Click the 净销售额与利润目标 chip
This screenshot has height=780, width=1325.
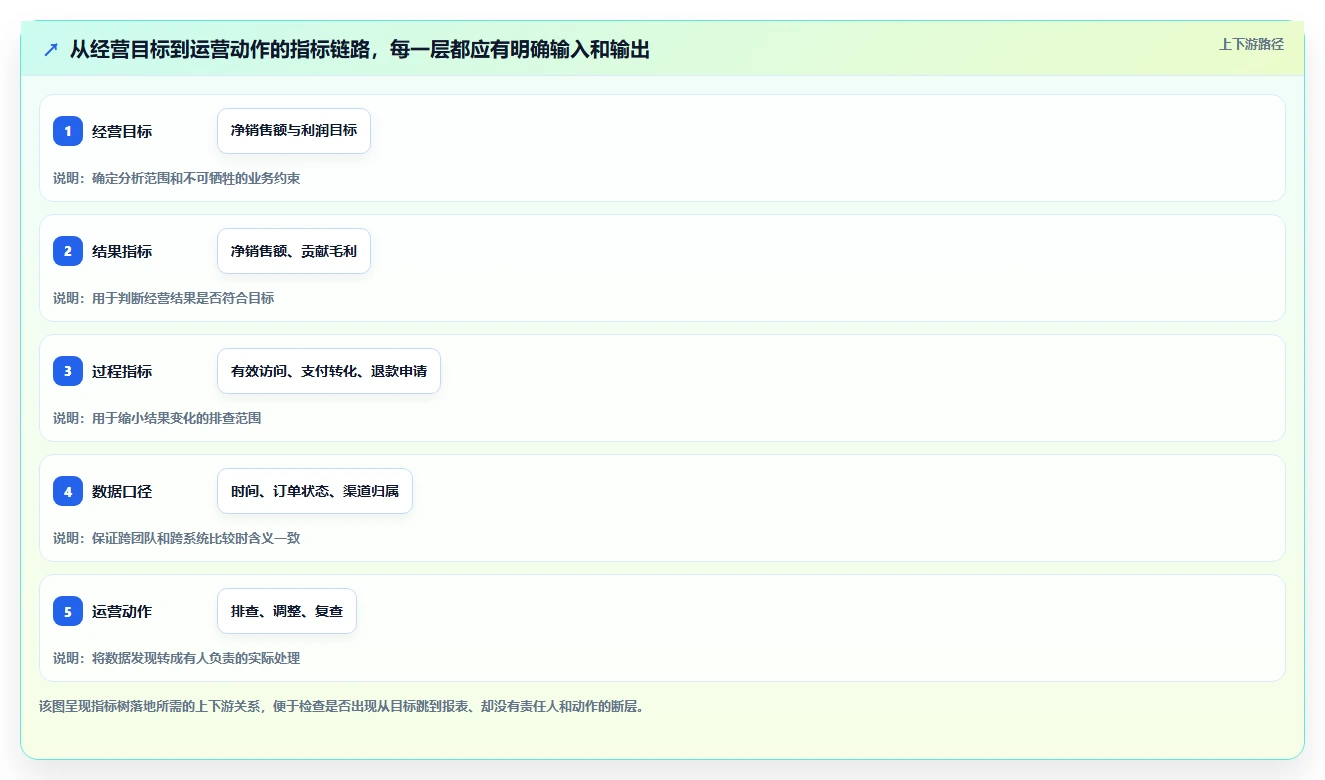click(x=294, y=131)
